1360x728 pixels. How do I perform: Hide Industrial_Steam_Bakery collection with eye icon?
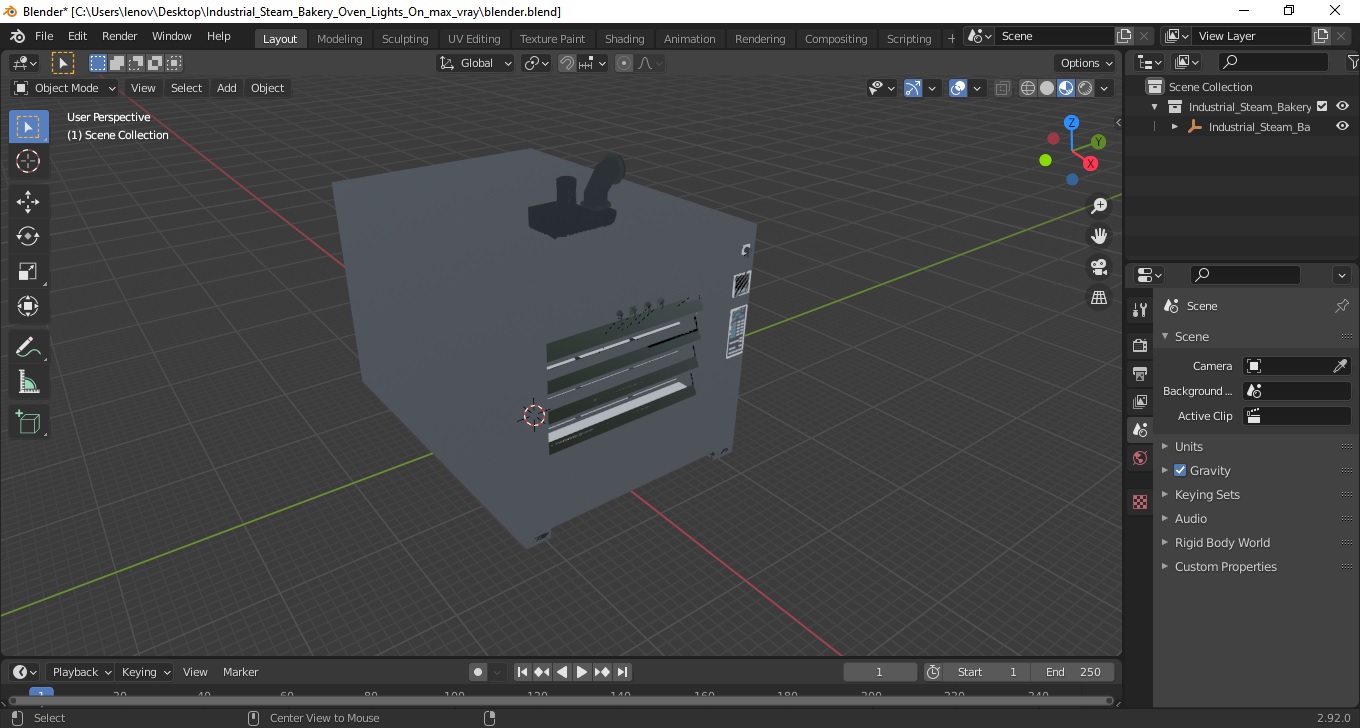tap(1342, 106)
